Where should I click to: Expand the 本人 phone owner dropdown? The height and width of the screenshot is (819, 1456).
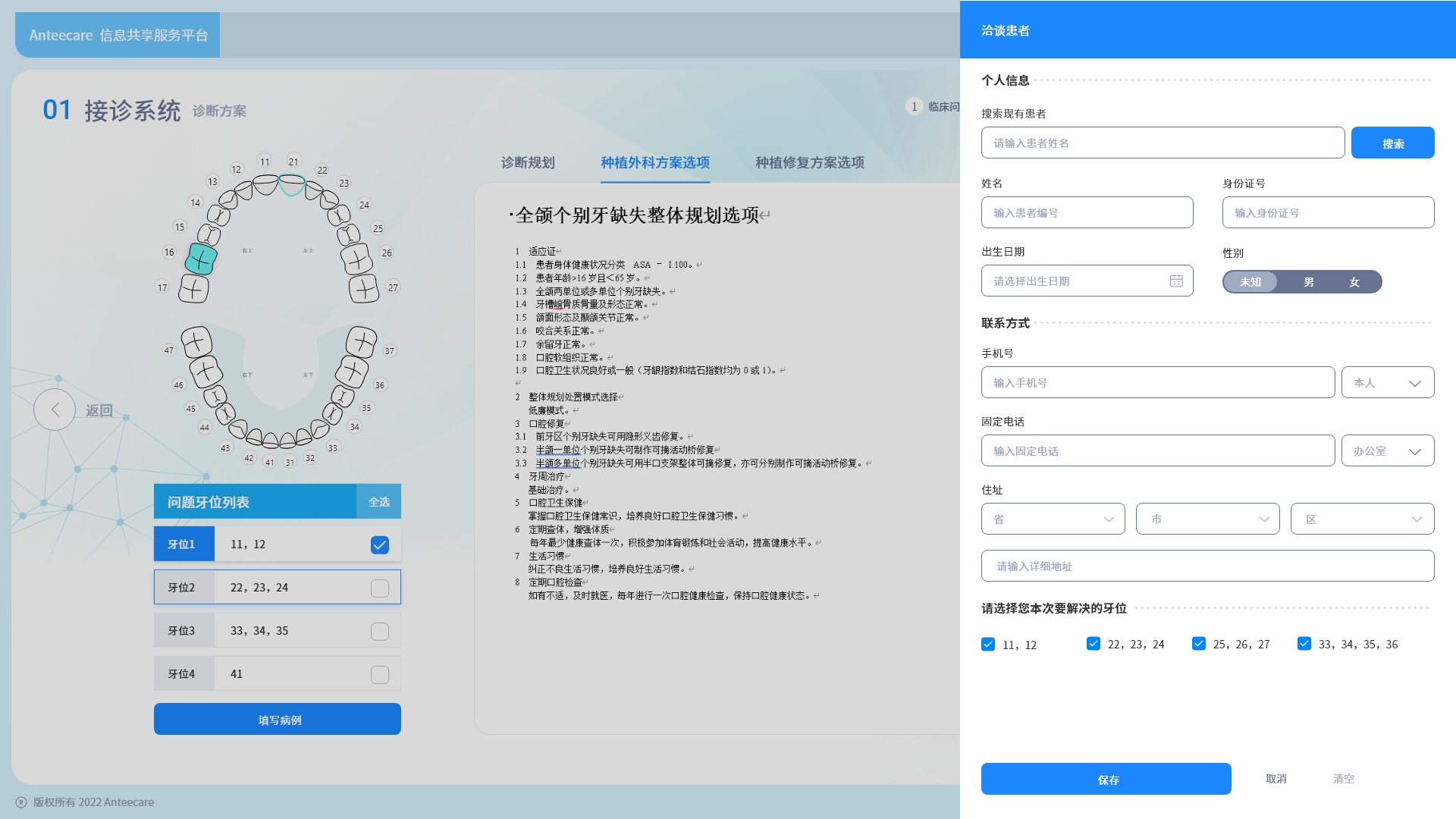[1387, 383]
